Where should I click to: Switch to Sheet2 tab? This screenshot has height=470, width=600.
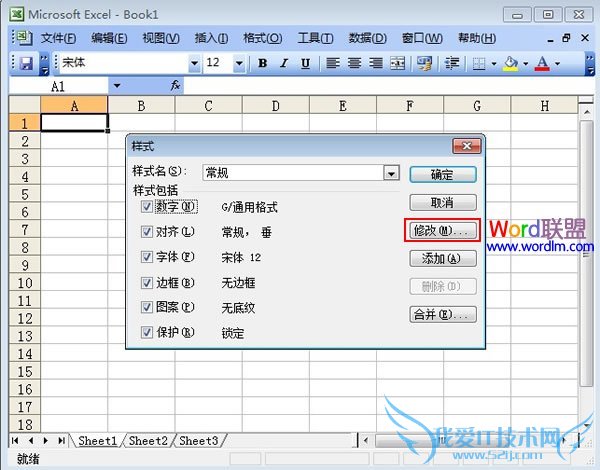coord(148,441)
